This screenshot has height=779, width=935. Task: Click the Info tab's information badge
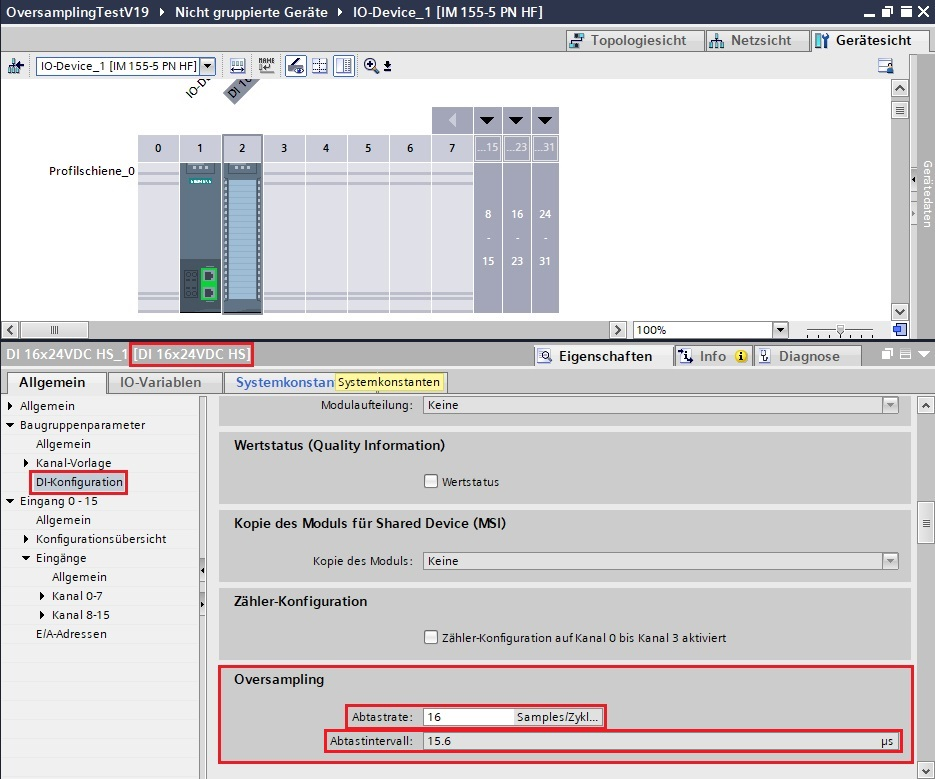741,356
